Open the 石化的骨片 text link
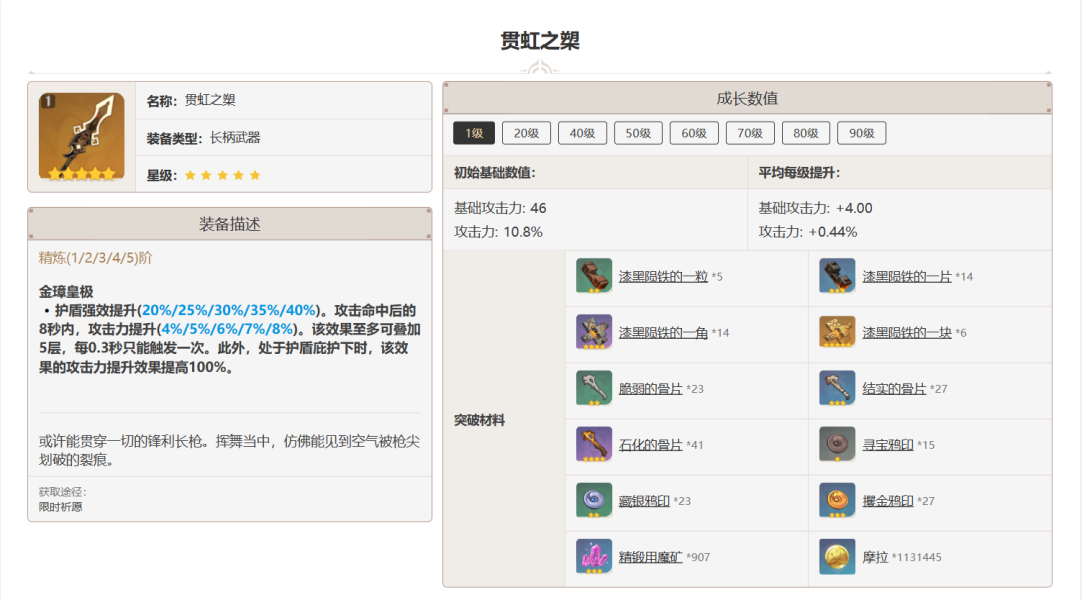1082x600 pixels. point(650,444)
